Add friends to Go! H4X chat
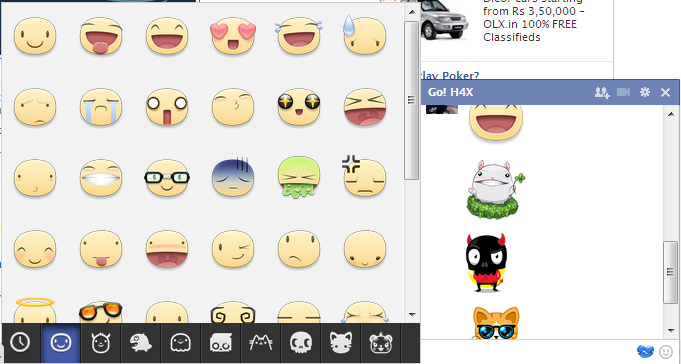This screenshot has width=681, height=364. [602, 92]
